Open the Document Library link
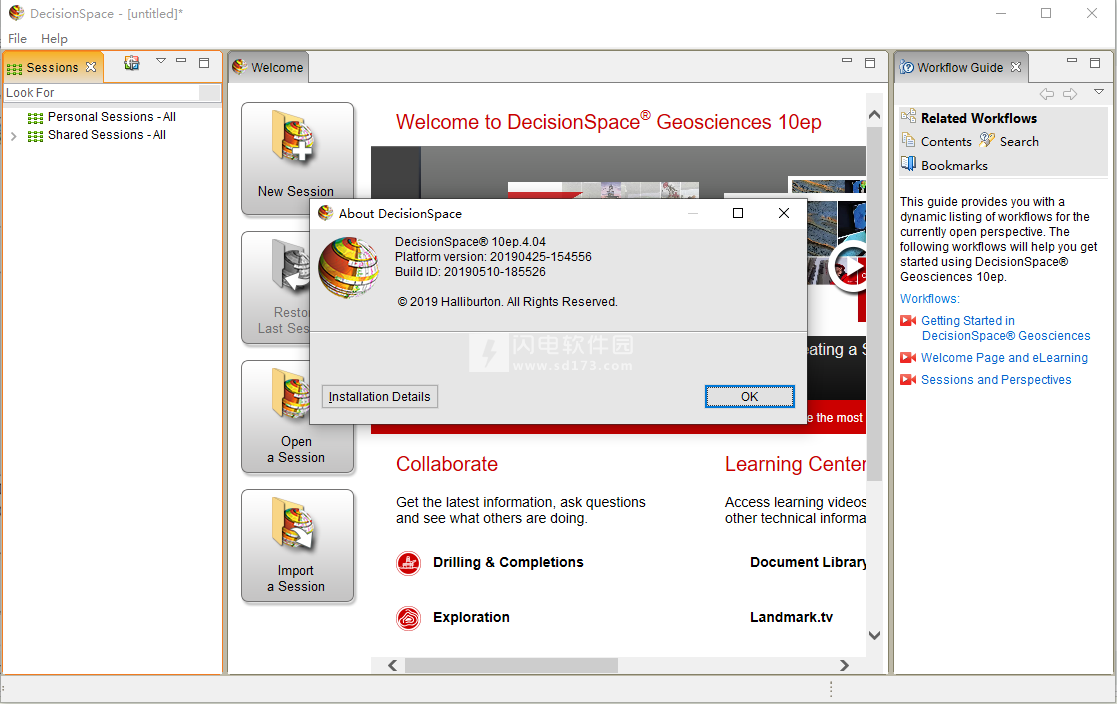The height and width of the screenshot is (704, 1117). point(808,562)
